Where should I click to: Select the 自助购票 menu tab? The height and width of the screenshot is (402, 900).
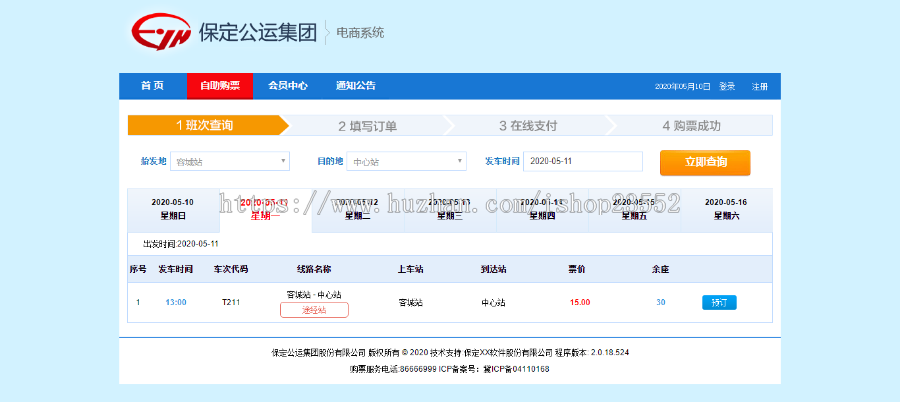pos(220,86)
